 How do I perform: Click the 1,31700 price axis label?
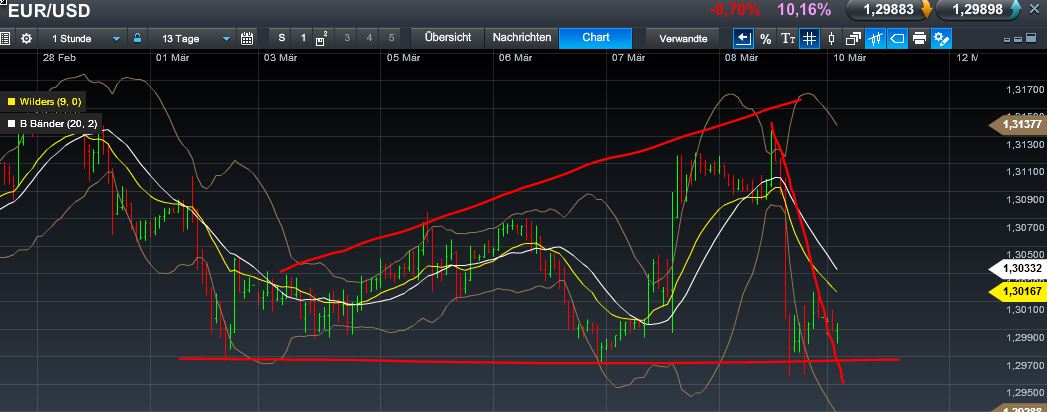pyautogui.click(x=1024, y=89)
